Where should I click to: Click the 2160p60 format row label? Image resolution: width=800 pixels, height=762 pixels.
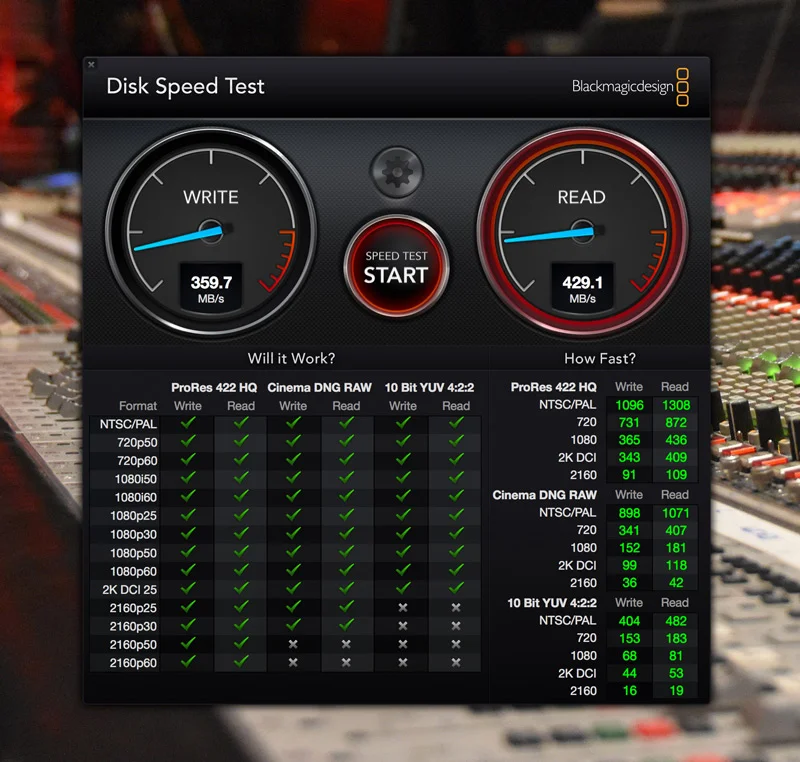(133, 663)
